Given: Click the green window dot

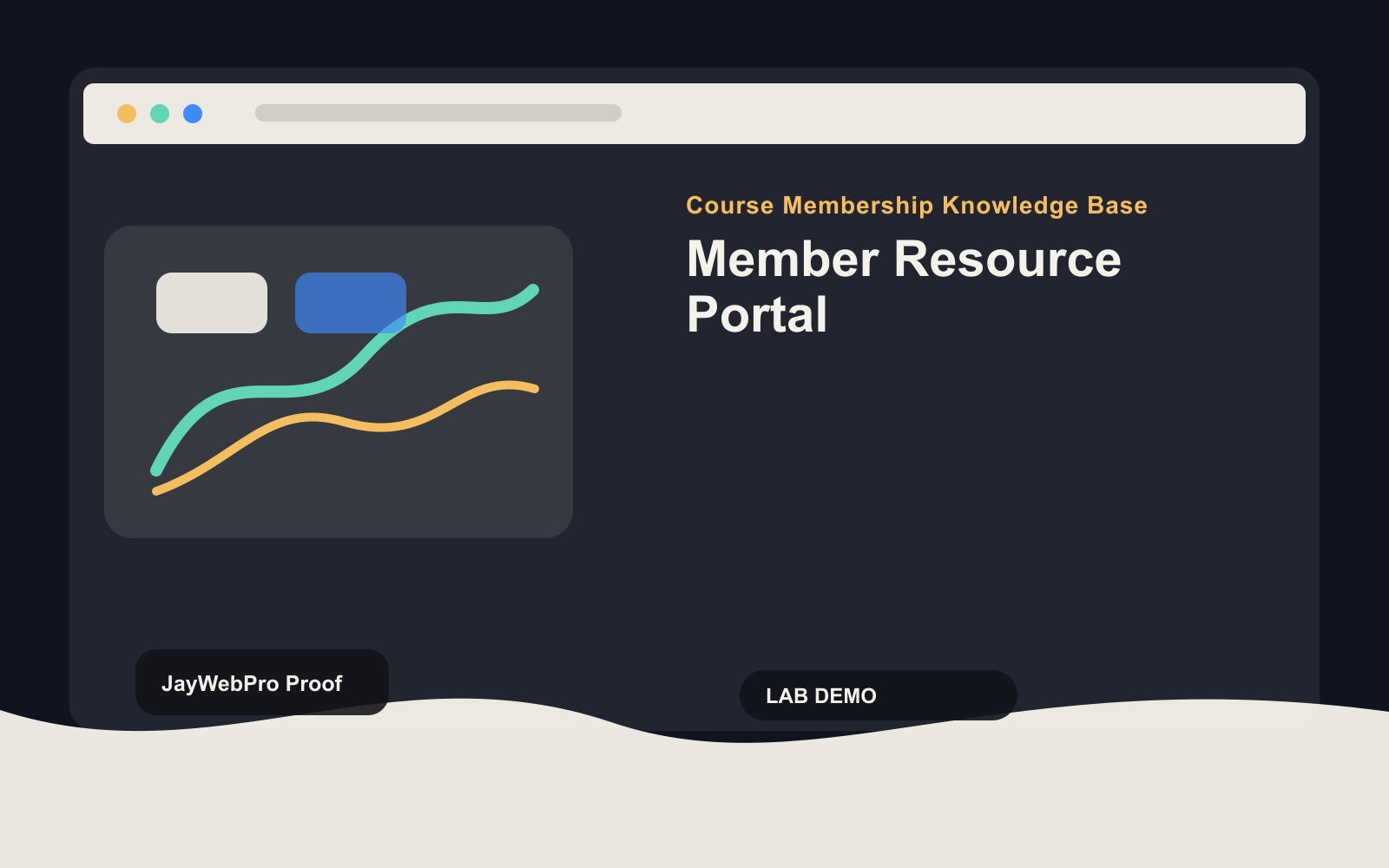Looking at the screenshot, I should [x=160, y=114].
